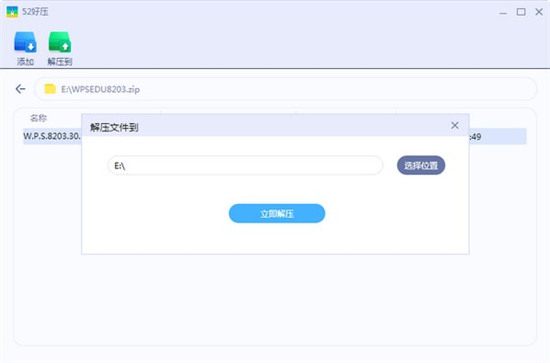550x363 pixels.
Task: Click the blue 添加 (Add) toolbar icon
Action: pyautogui.click(x=25, y=42)
